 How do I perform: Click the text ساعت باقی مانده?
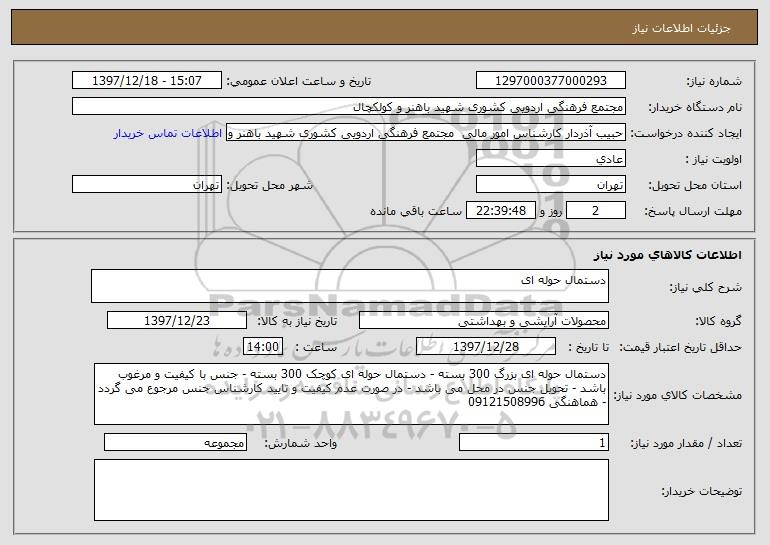click(x=415, y=211)
